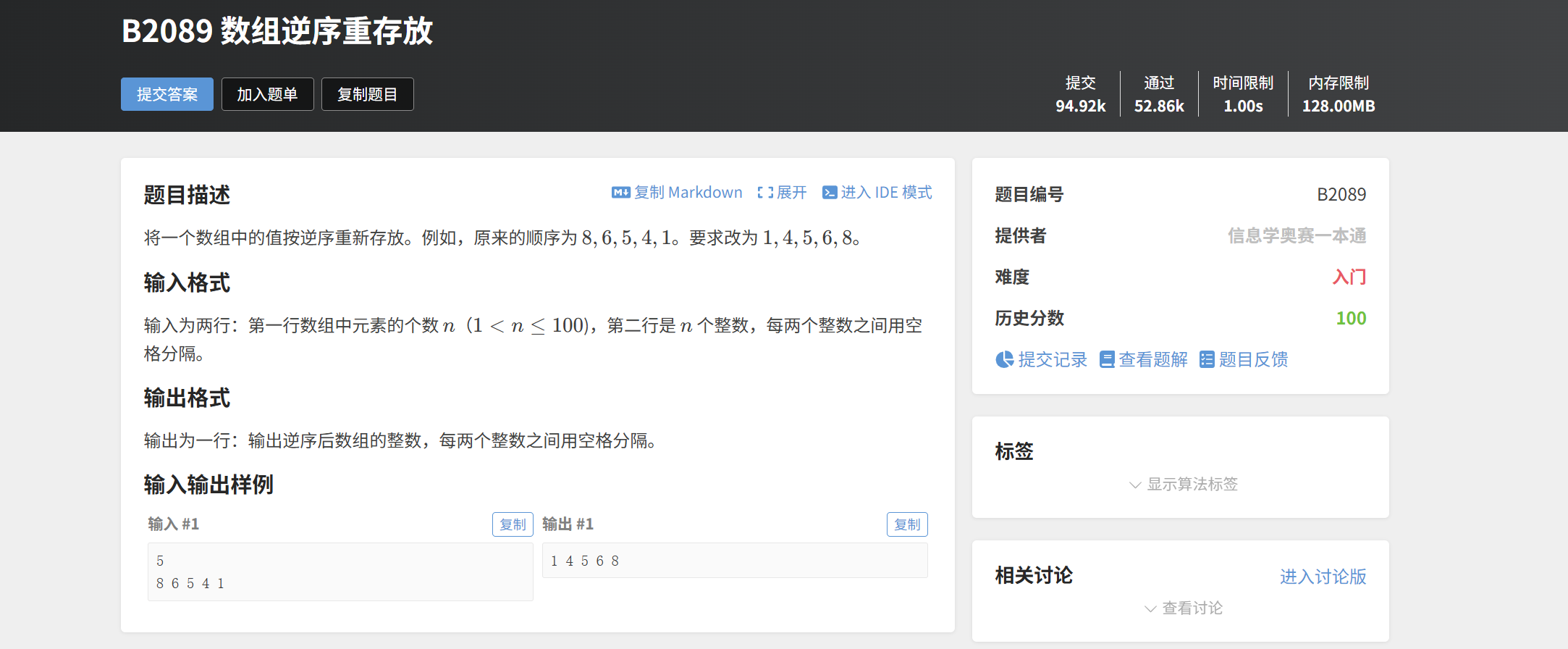
Task: Show algorithm tags via 显示算法标签 text
Action: [1192, 485]
